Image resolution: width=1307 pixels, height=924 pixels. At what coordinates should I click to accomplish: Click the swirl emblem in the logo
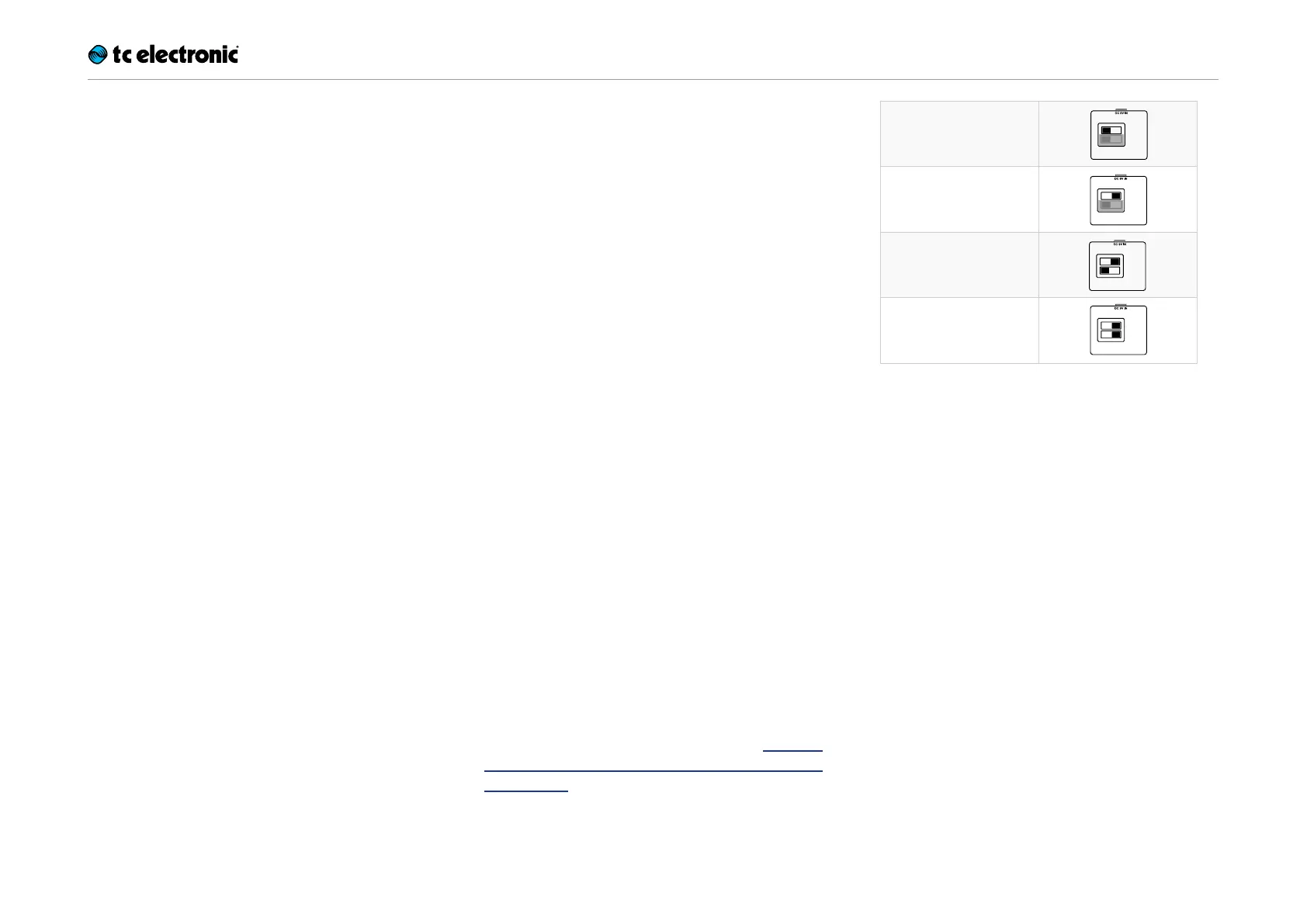98,54
